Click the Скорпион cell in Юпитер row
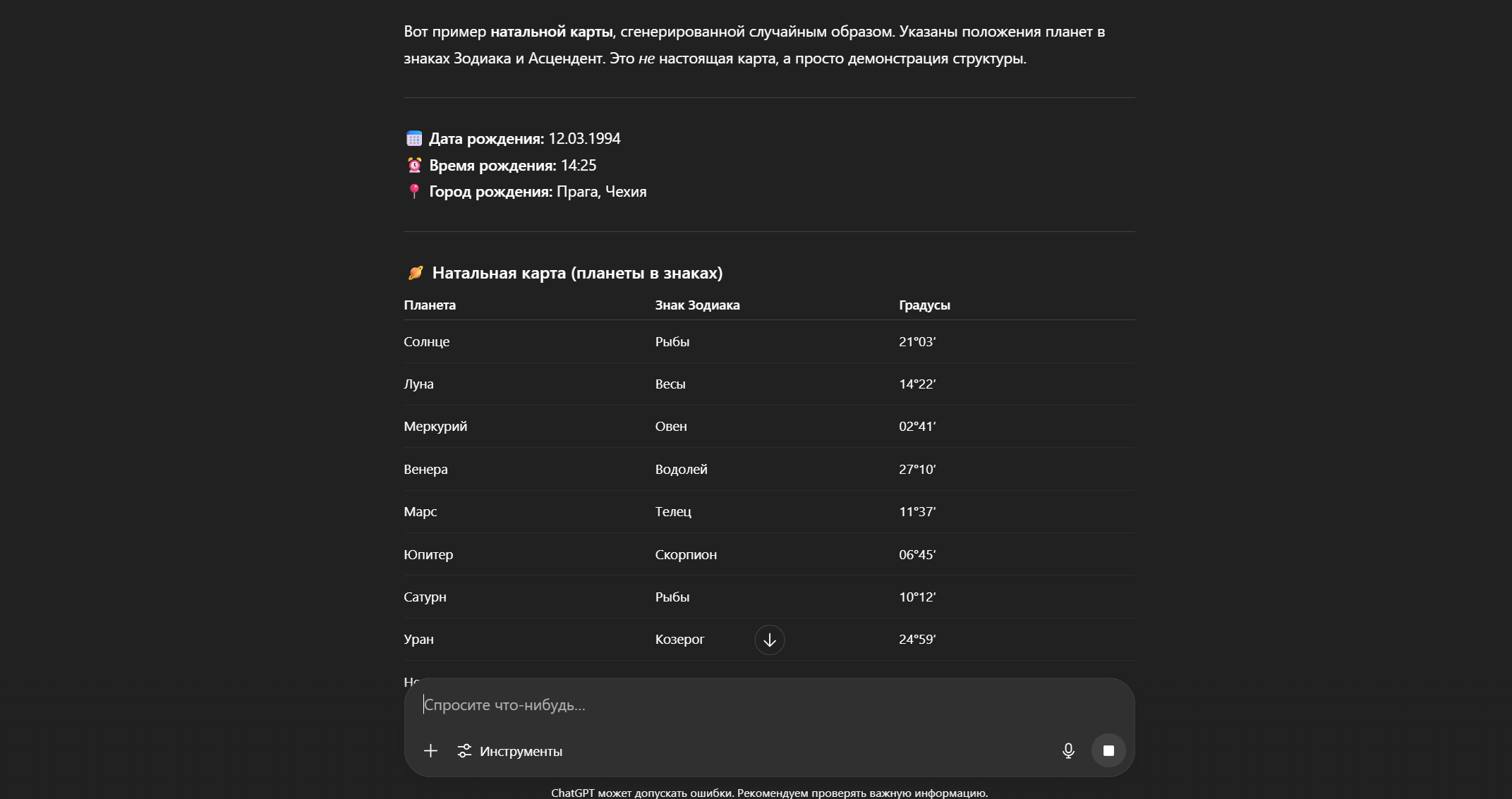This screenshot has width=1512, height=799. pyautogui.click(x=686, y=555)
